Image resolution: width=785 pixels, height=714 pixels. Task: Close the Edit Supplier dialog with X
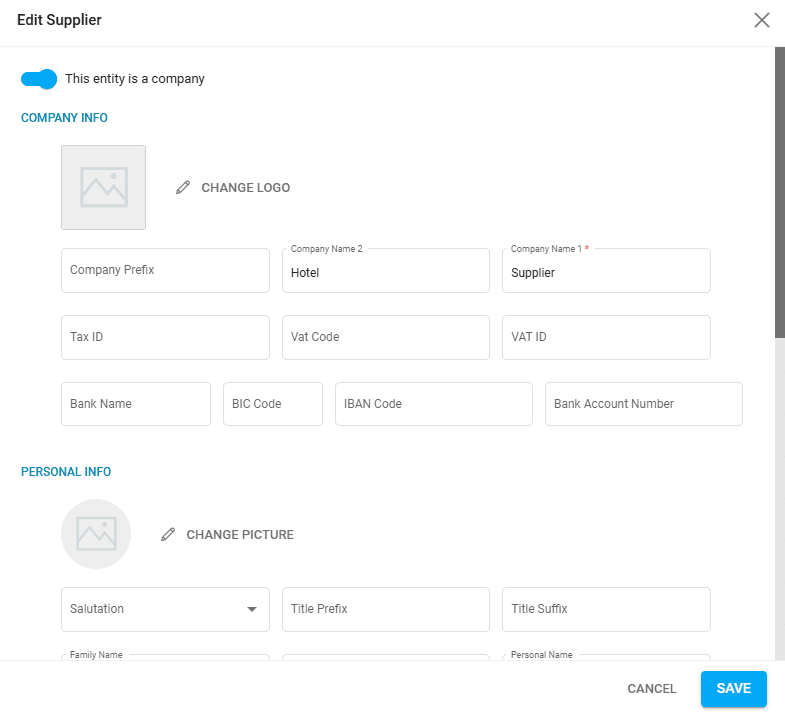pyautogui.click(x=761, y=20)
